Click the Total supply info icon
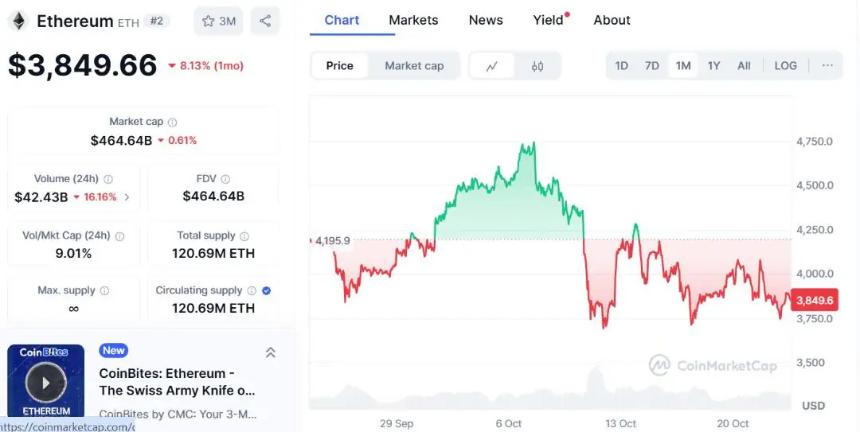 pyautogui.click(x=243, y=236)
